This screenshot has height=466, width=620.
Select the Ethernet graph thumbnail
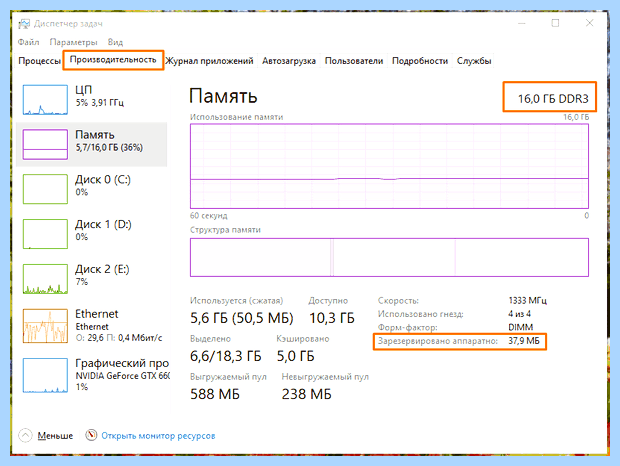click(45, 326)
